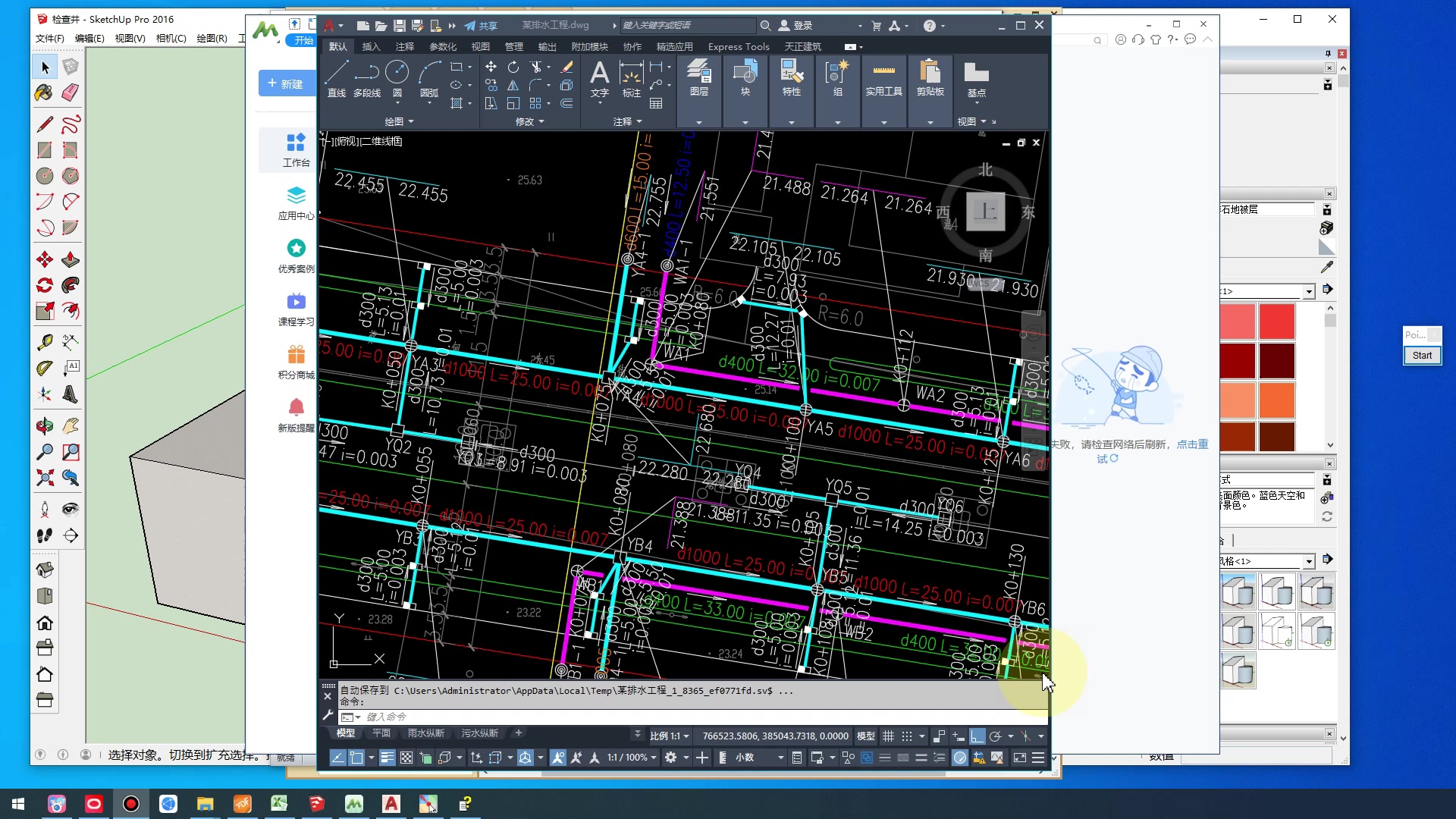Select the SketchUp Push/Pull tool
Image resolution: width=1456 pixels, height=819 pixels.
(x=70, y=260)
